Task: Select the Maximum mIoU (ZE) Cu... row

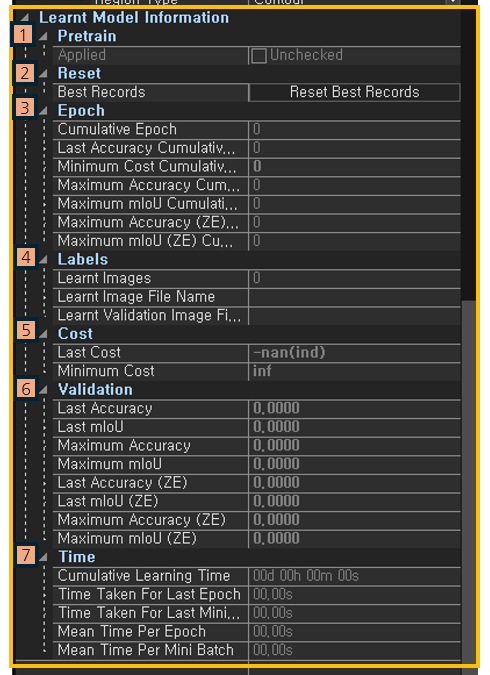Action: [x=257, y=241]
